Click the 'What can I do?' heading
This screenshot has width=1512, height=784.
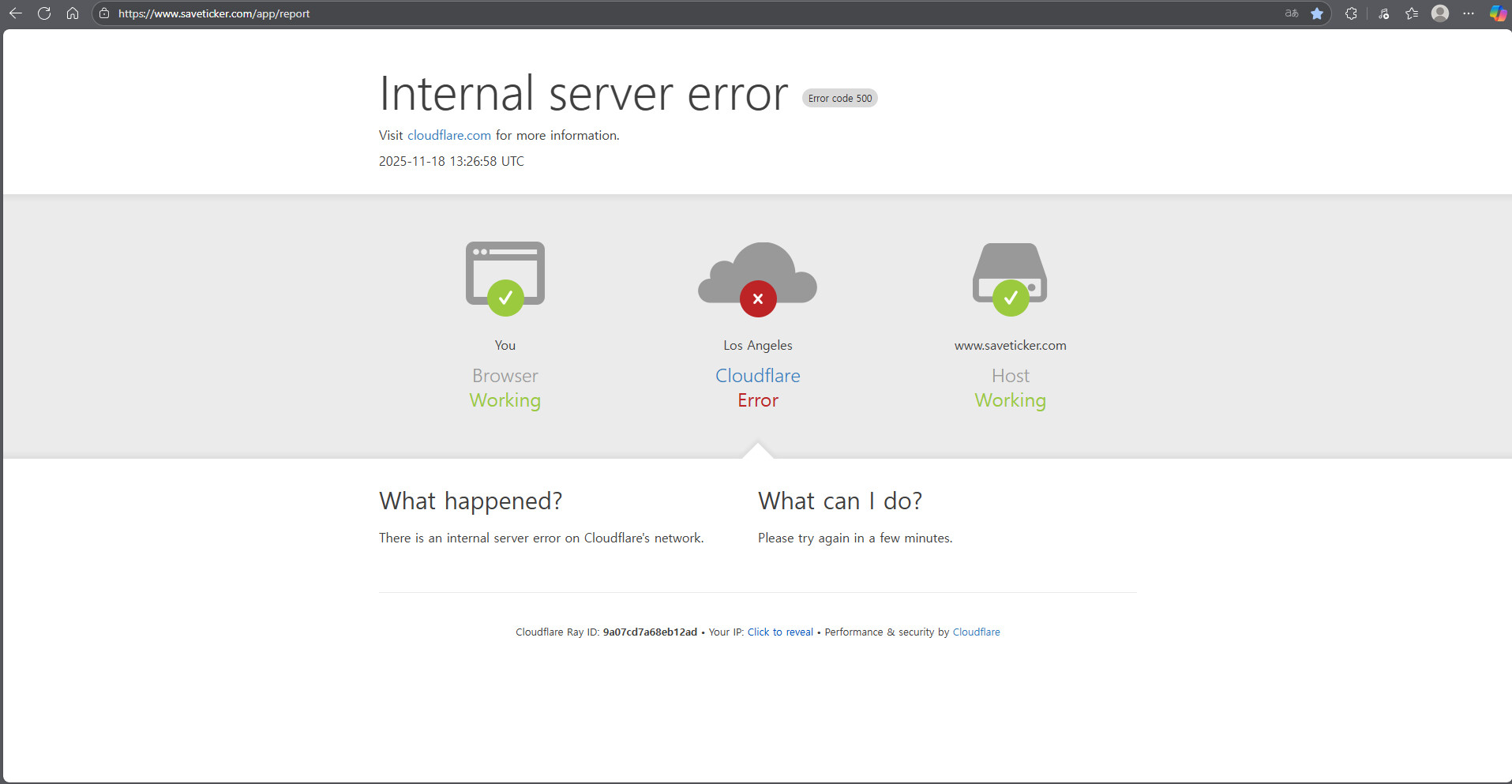840,501
